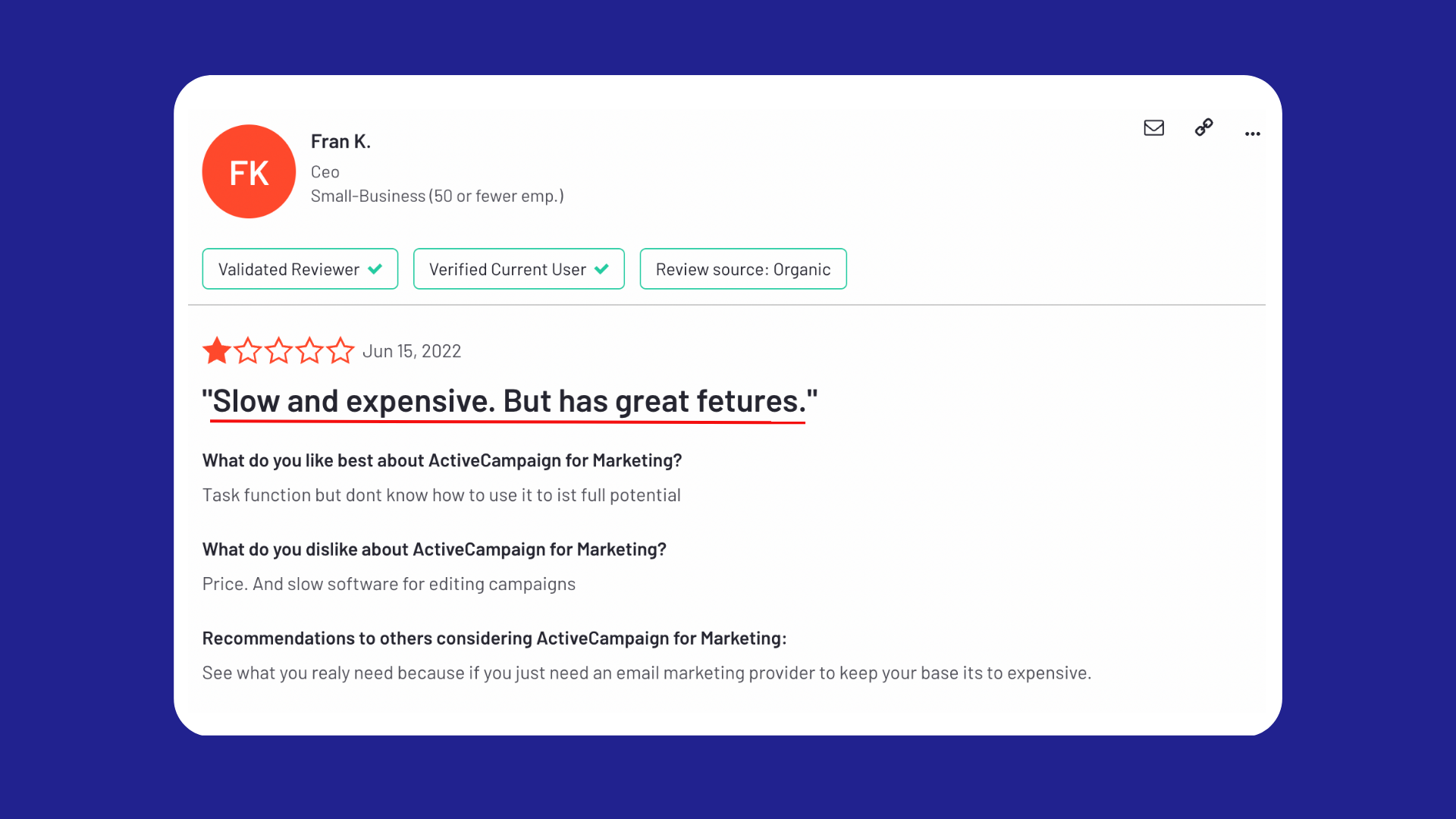The image size is (1456, 819).
Task: Click the envelope email icon
Action: pos(1153,127)
